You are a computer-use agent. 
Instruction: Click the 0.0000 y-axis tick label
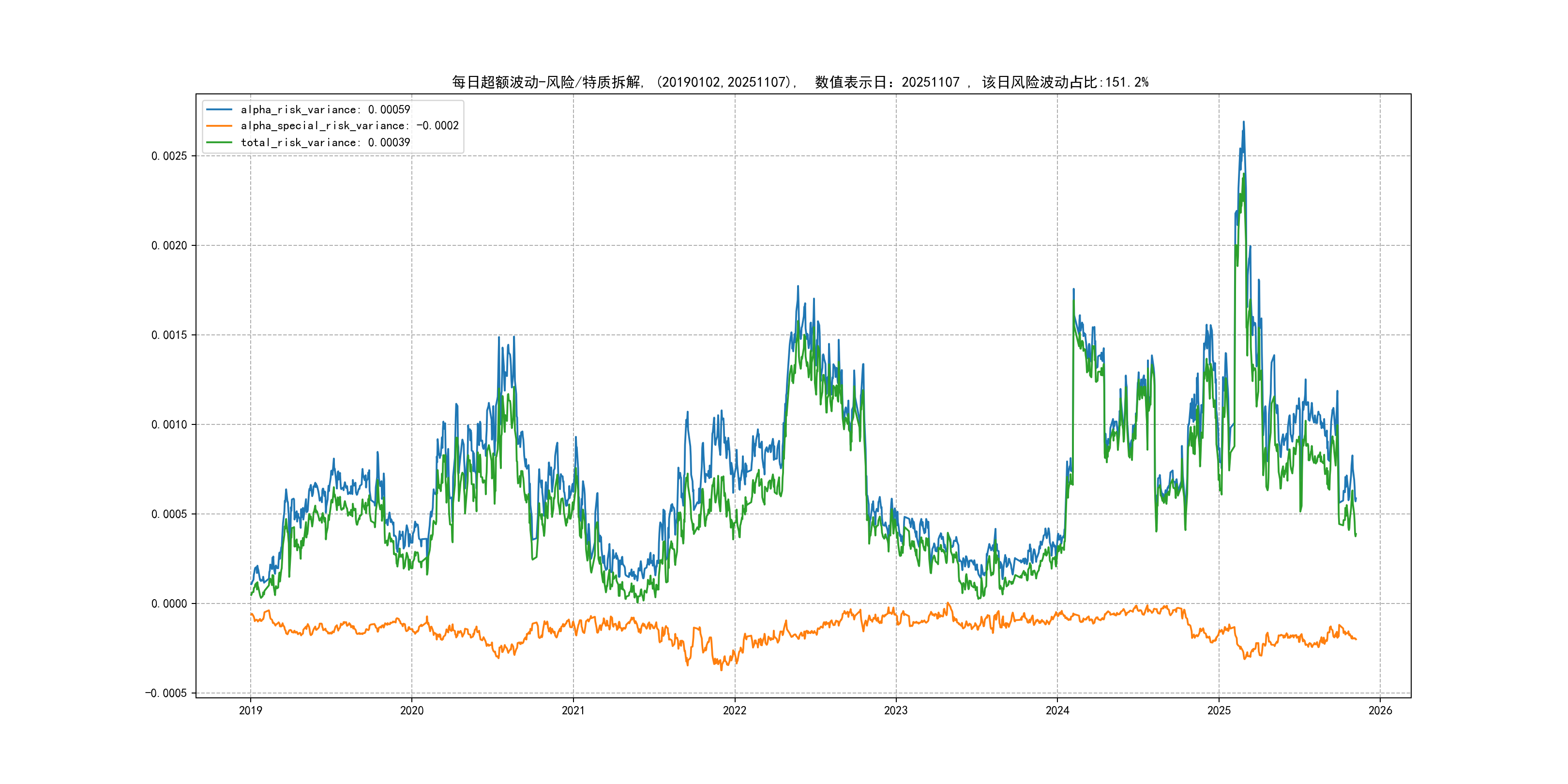click(168, 604)
